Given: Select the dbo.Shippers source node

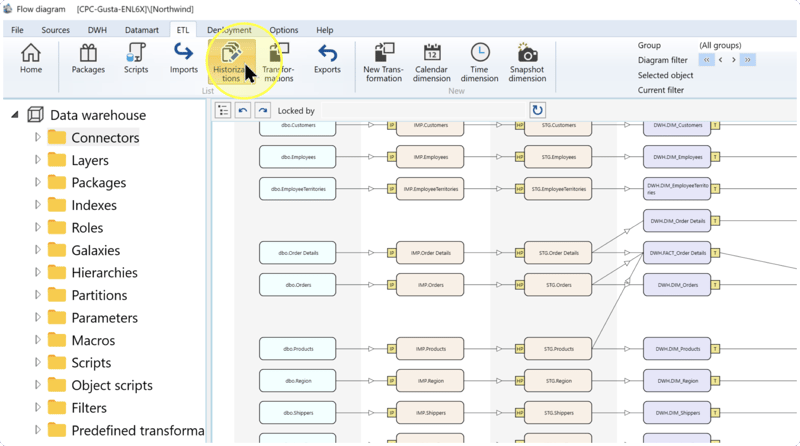Looking at the screenshot, I should (x=297, y=413).
